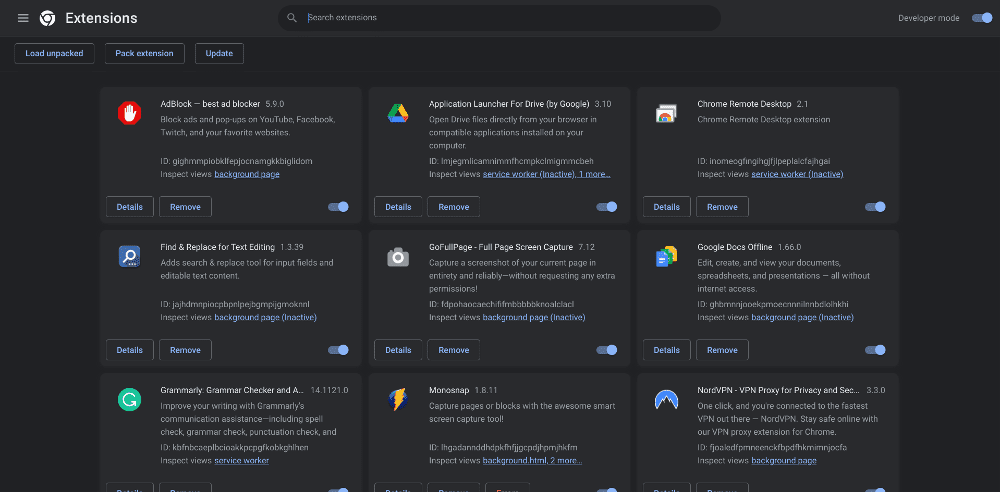Remove the AdBlock extension
This screenshot has width=1000, height=492.
pos(186,207)
